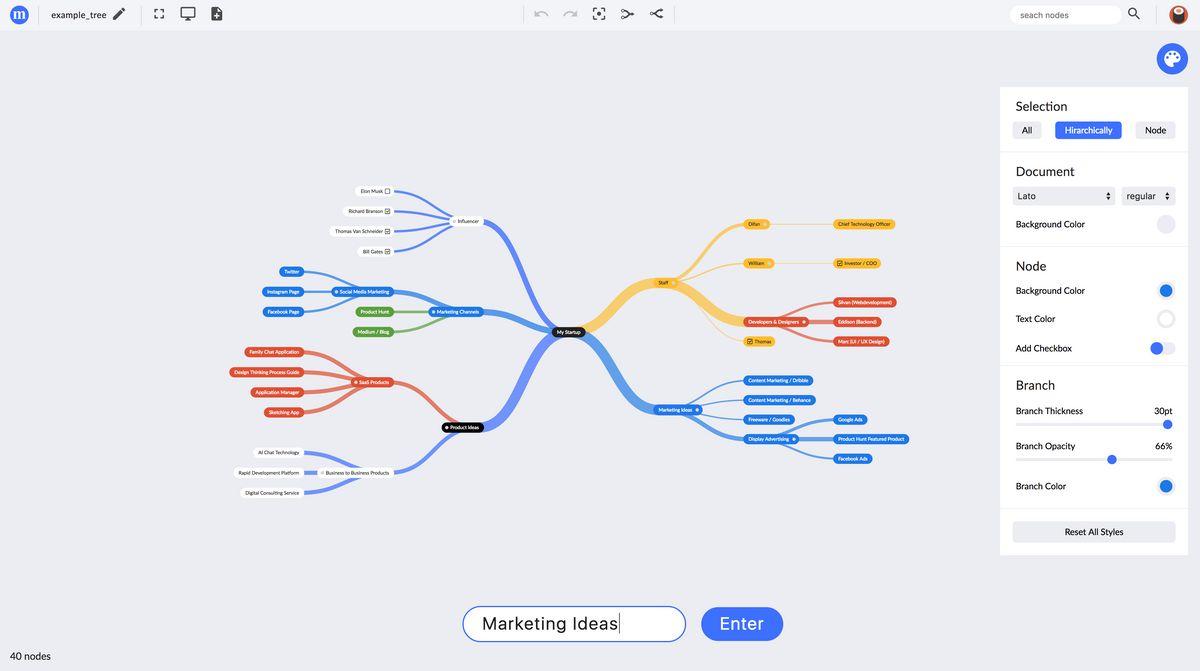The width and height of the screenshot is (1200, 671).
Task: Open Branch Color swatch
Action: pos(1166,486)
